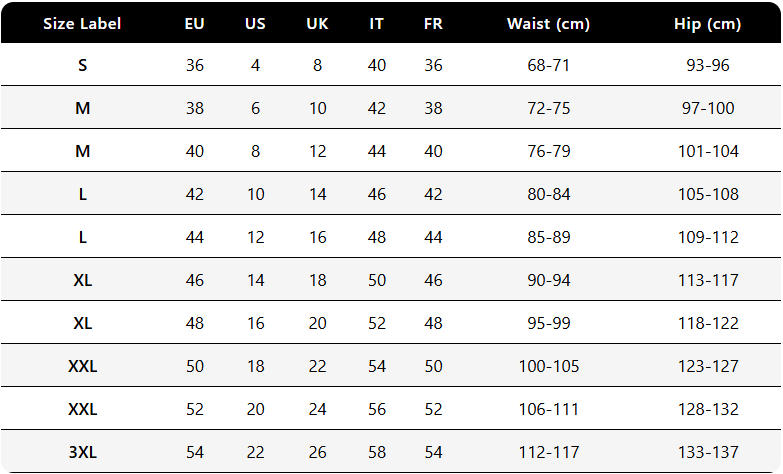
Task: Select the hip measurement 105-108
Action: (709, 195)
